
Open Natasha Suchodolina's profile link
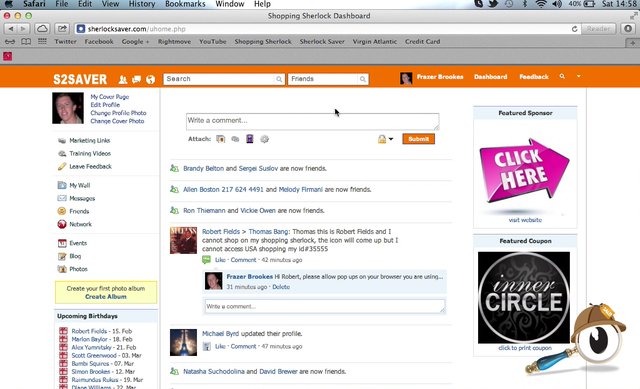(x=214, y=372)
